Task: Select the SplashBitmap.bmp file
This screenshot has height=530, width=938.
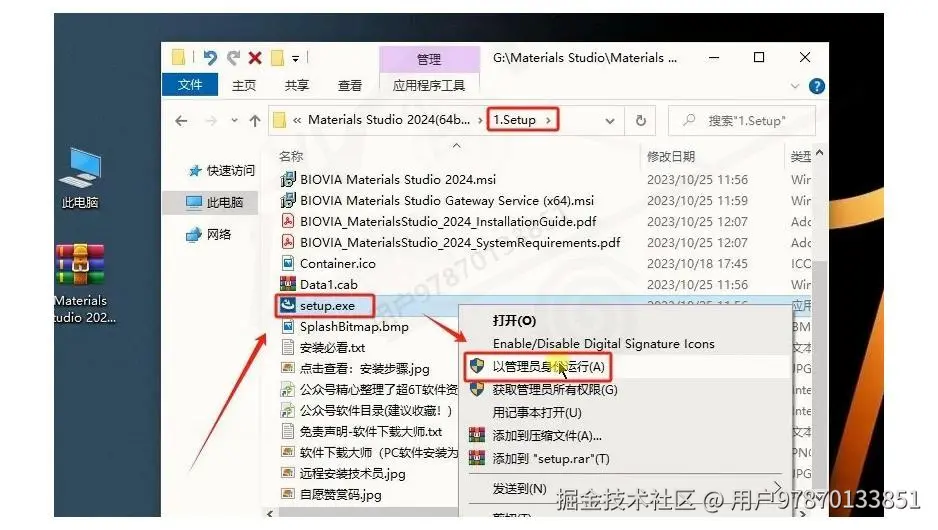Action: (345, 327)
